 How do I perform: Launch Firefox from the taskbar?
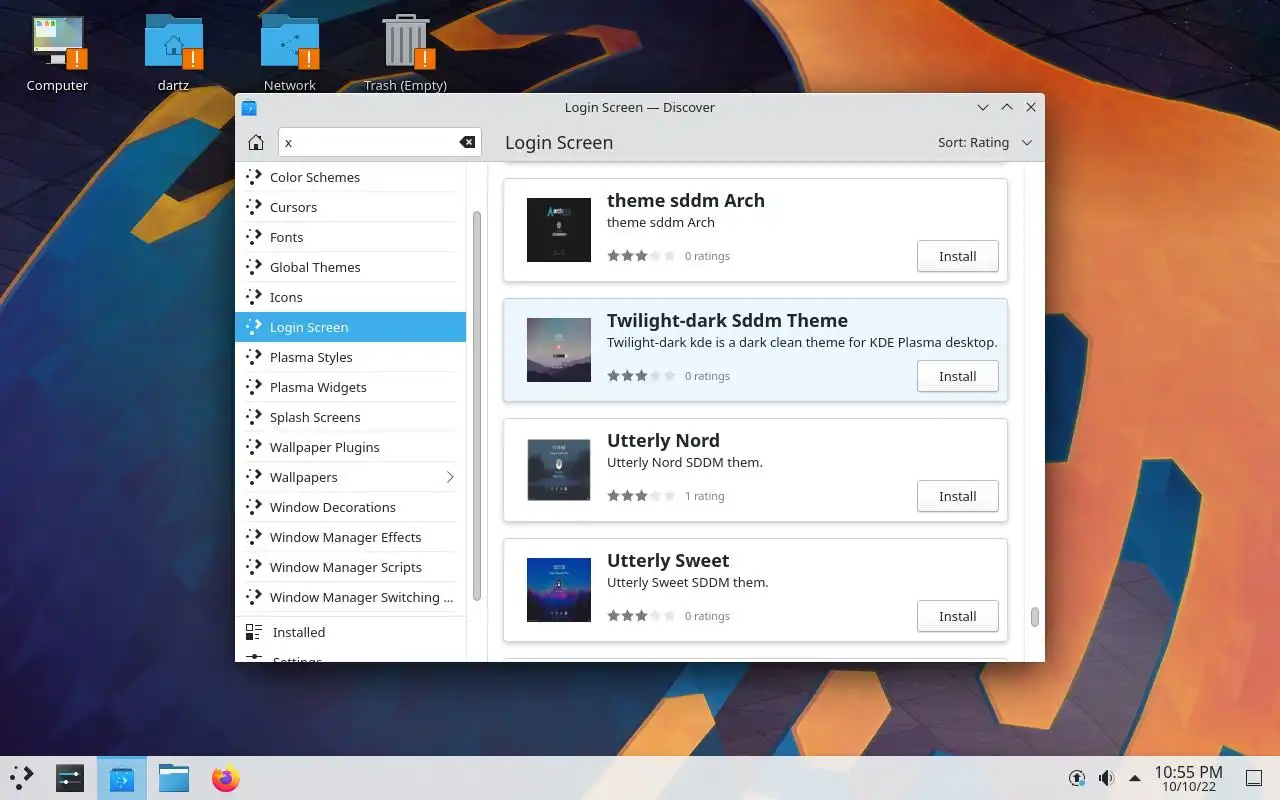(x=226, y=778)
